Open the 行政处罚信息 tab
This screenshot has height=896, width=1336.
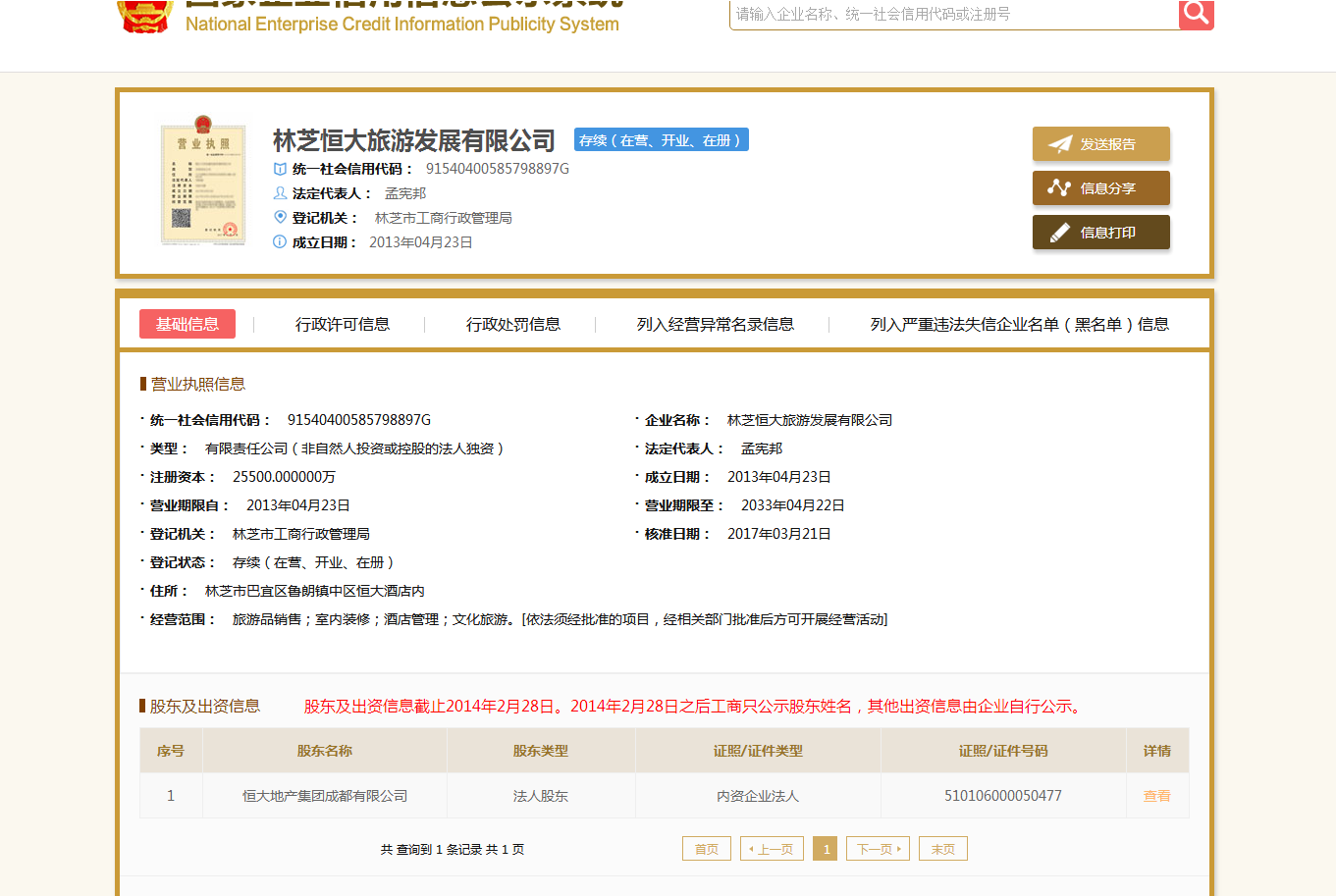513,324
